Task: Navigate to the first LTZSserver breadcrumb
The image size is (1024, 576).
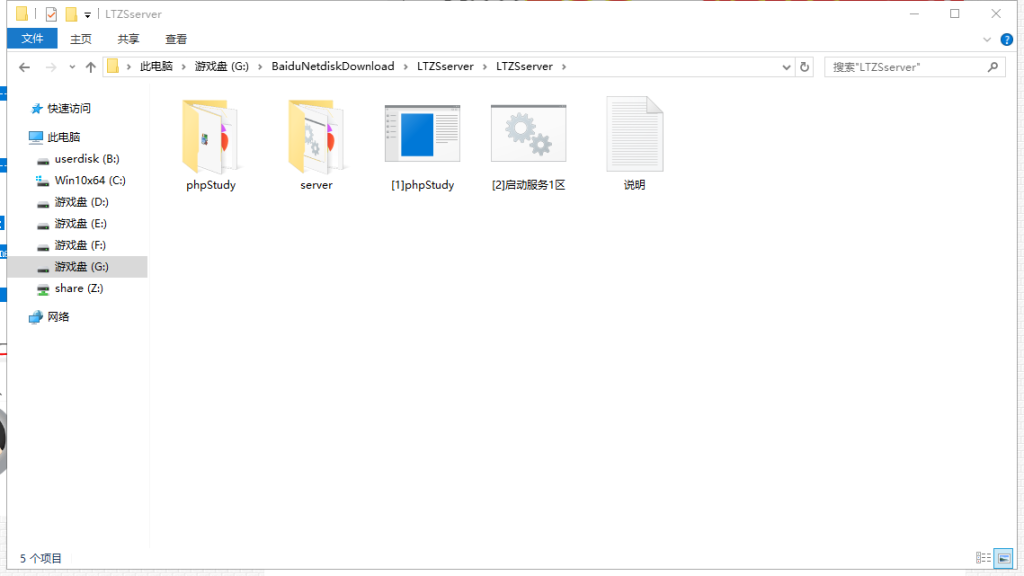Action: [x=445, y=67]
